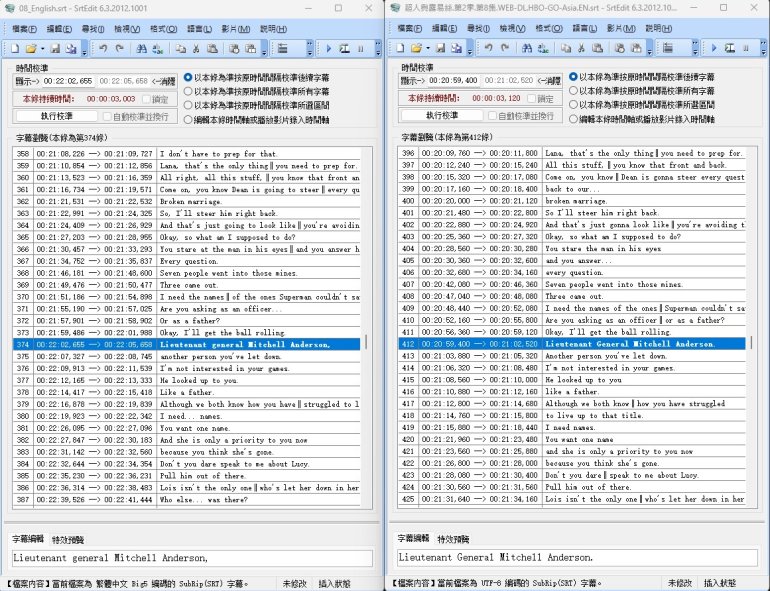This screenshot has height=591, width=770.
Task: Click 顯示-> button in left window
Action: [x=27, y=81]
